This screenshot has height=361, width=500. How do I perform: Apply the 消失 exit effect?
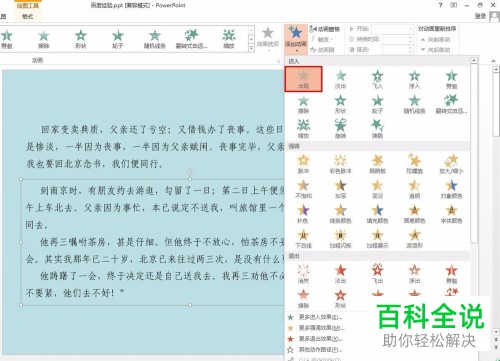click(303, 274)
